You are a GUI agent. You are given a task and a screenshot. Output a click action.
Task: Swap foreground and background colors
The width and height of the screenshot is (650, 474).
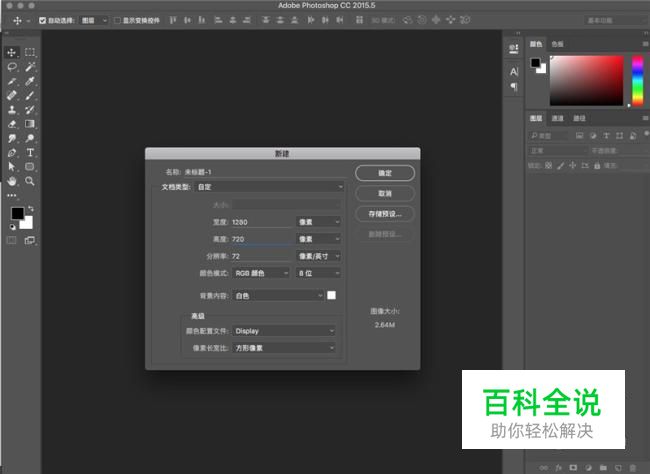[28, 208]
